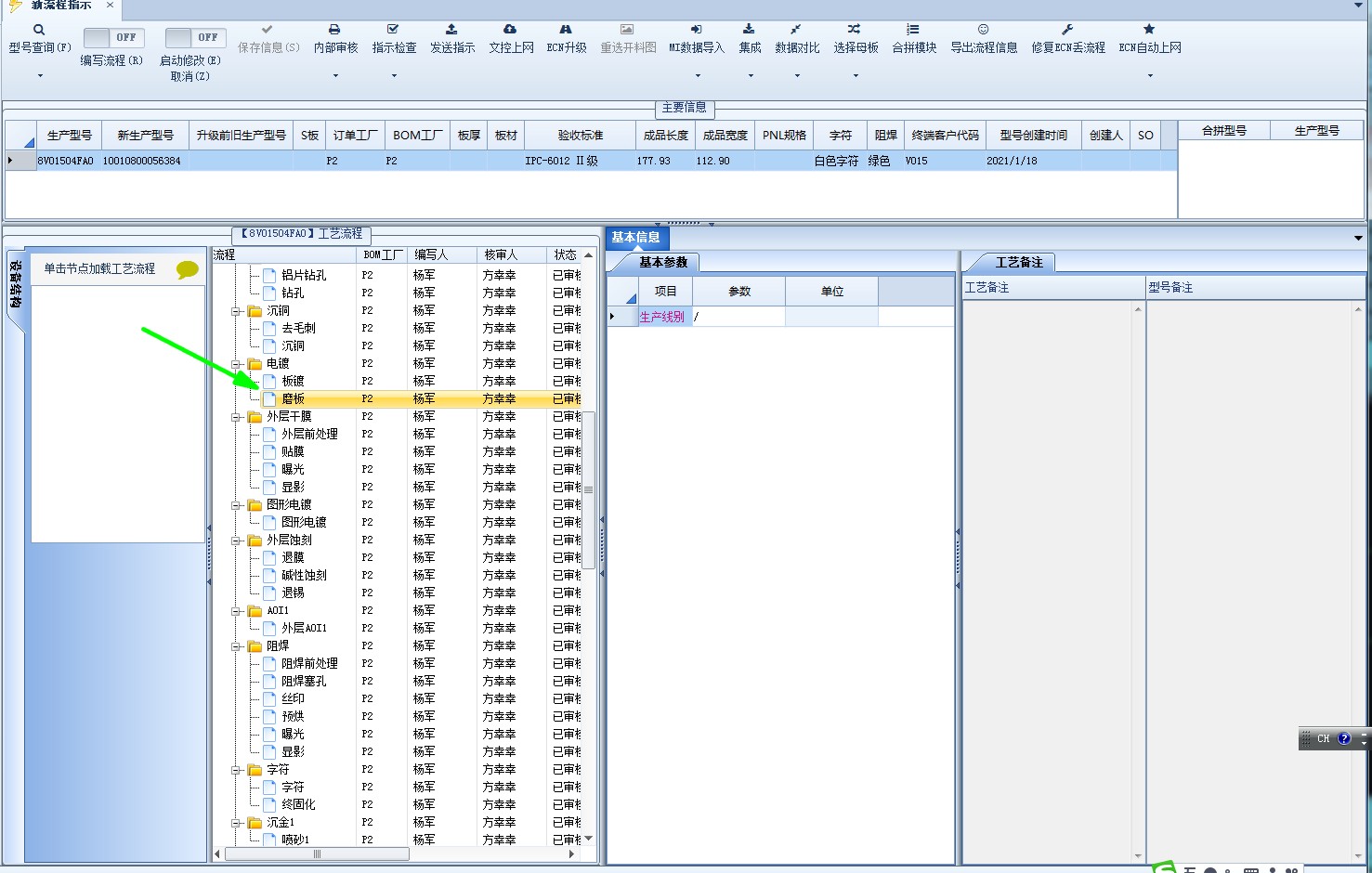This screenshot has height=873, width=1372.
Task: Collapse the 沉铜 tree node
Action: point(237,311)
